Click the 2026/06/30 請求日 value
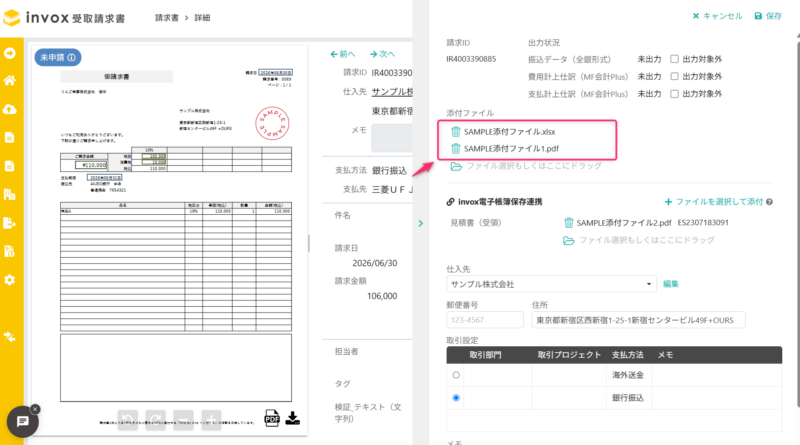The height and width of the screenshot is (445, 800). pyautogui.click(x=374, y=263)
